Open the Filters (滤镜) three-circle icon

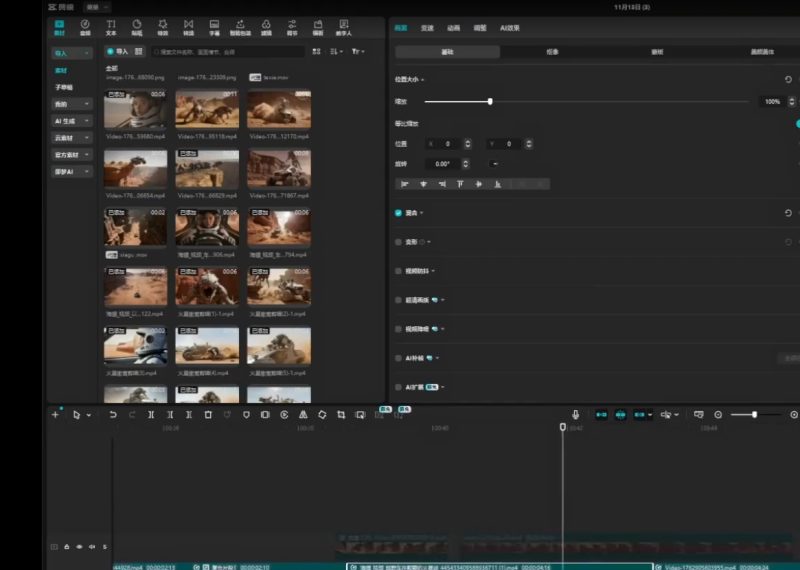(x=266, y=28)
